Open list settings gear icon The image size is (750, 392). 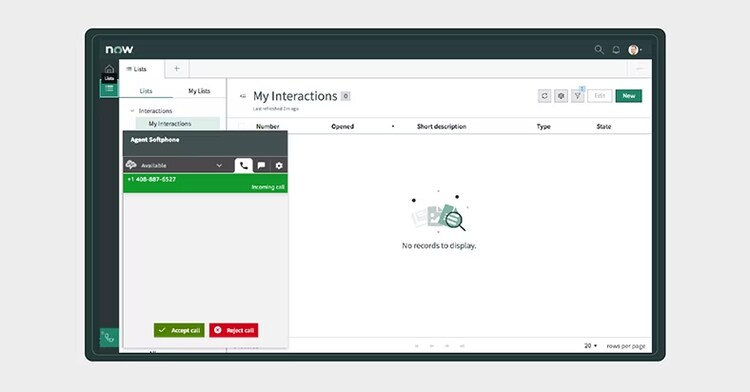pos(561,96)
